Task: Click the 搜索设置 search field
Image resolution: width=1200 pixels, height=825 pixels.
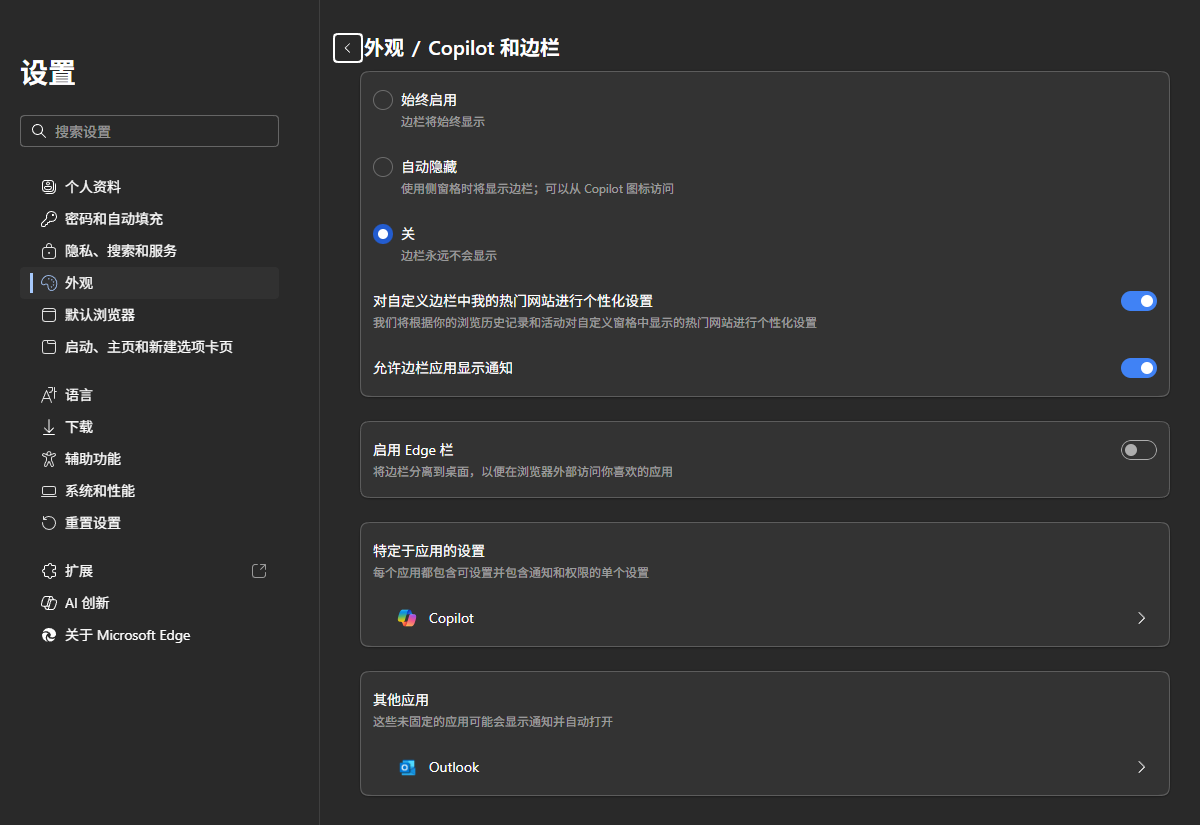Action: click(149, 131)
